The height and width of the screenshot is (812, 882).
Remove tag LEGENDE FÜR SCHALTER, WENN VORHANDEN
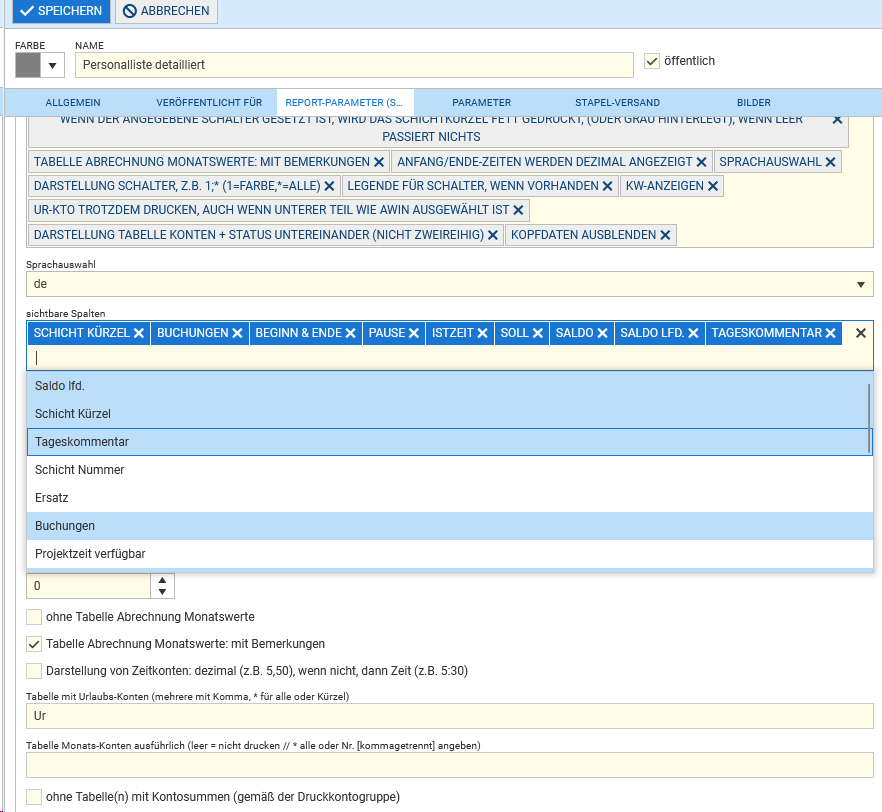[x=608, y=186]
